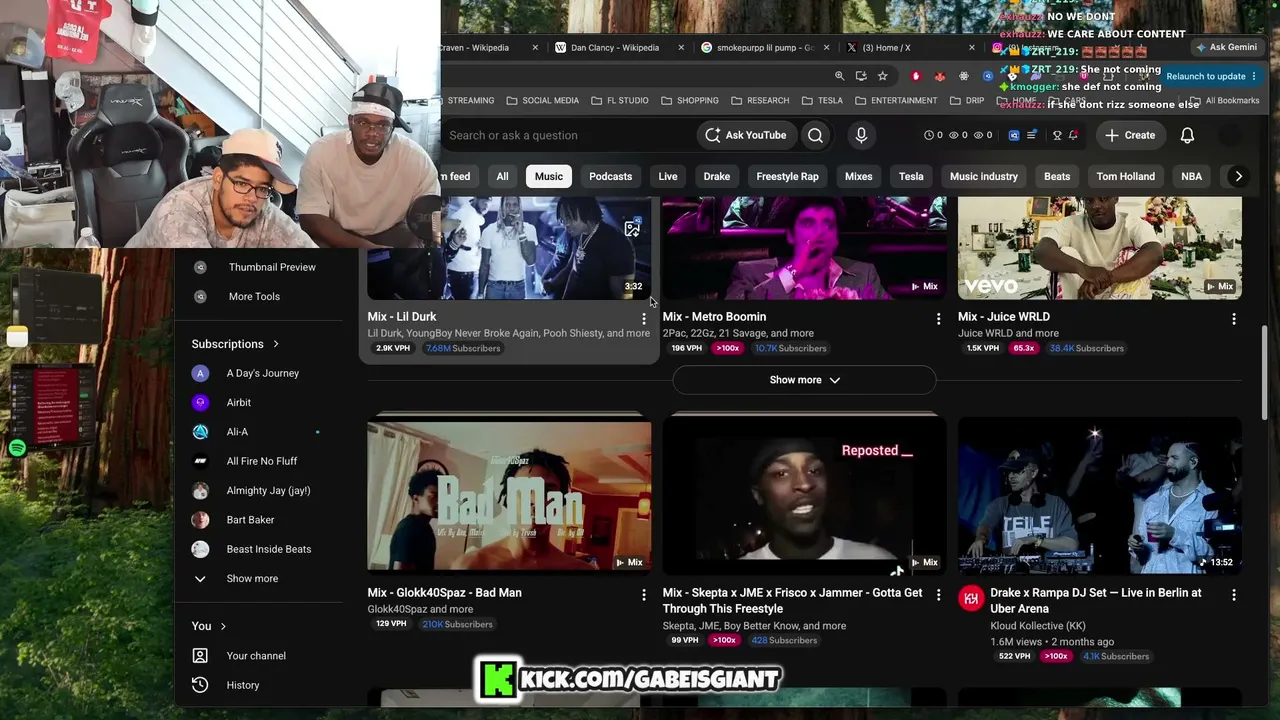The image size is (1280, 720).
Task: Open YouTube notifications bell
Action: pos(1187,135)
